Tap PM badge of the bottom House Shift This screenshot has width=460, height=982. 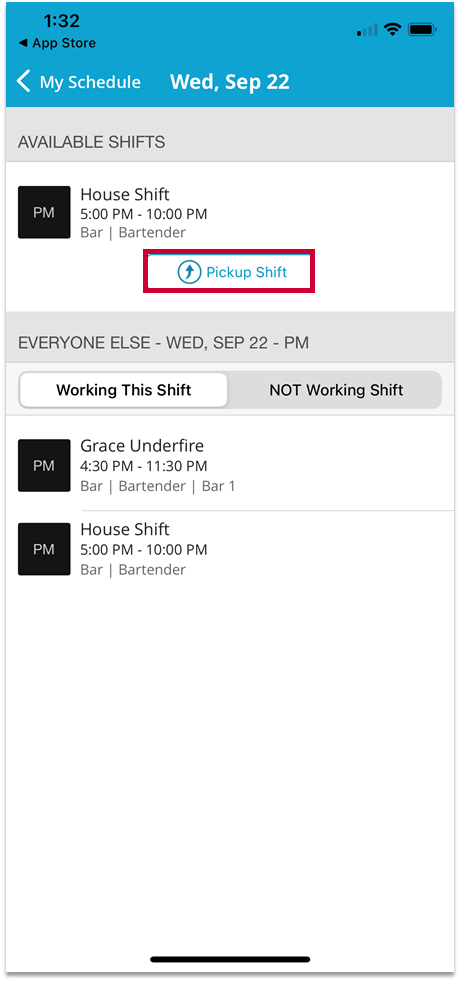click(44, 549)
